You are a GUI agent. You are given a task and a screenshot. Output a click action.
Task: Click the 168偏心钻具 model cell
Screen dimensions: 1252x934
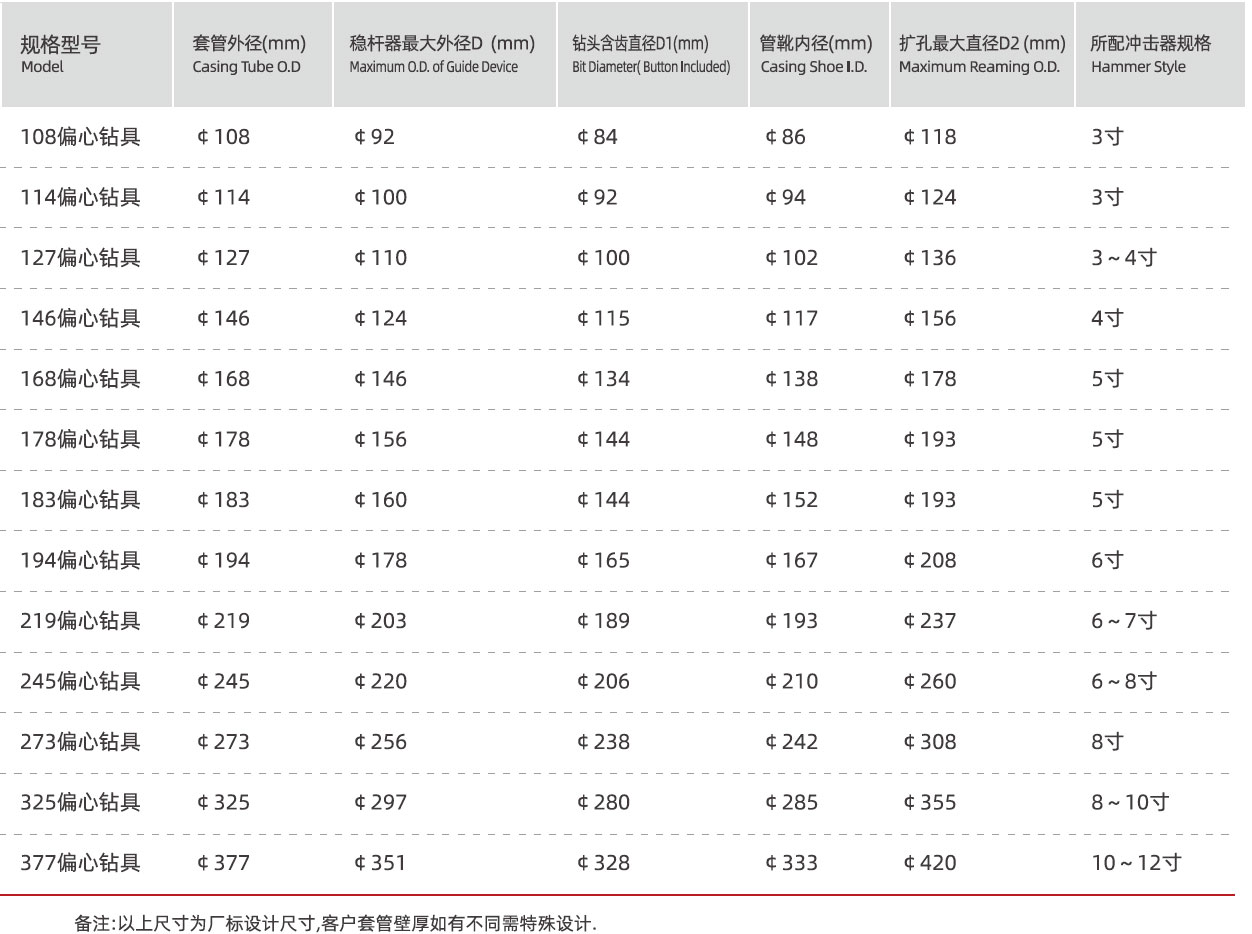tap(80, 379)
